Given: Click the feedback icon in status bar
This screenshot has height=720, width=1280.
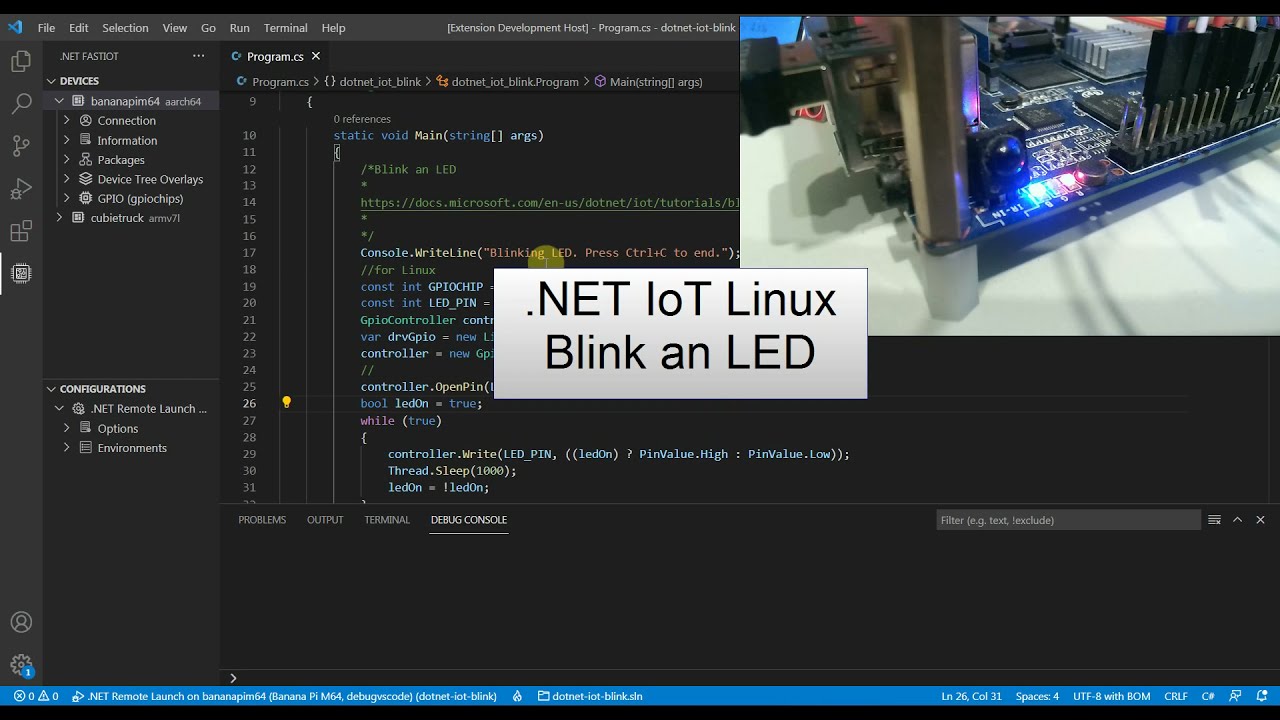Looking at the screenshot, I should click(1235, 696).
